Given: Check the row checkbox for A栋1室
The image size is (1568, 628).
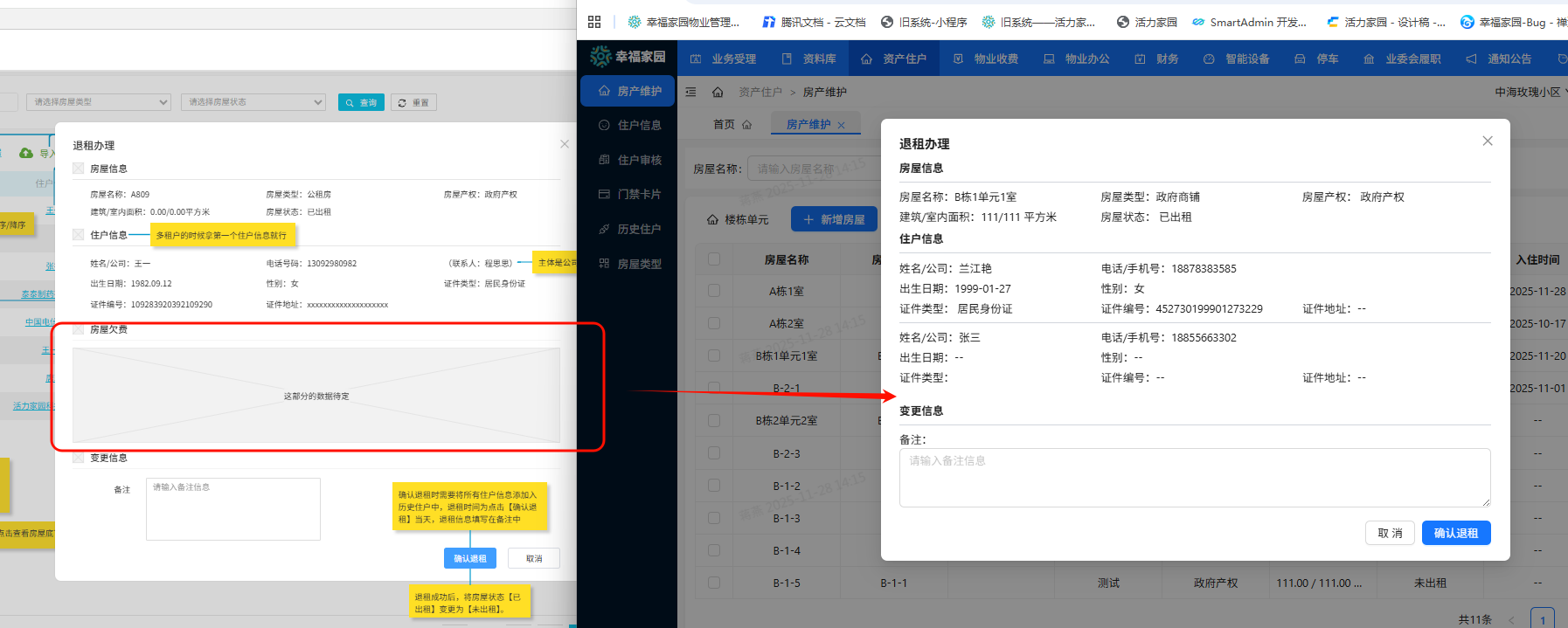Looking at the screenshot, I should (x=714, y=291).
